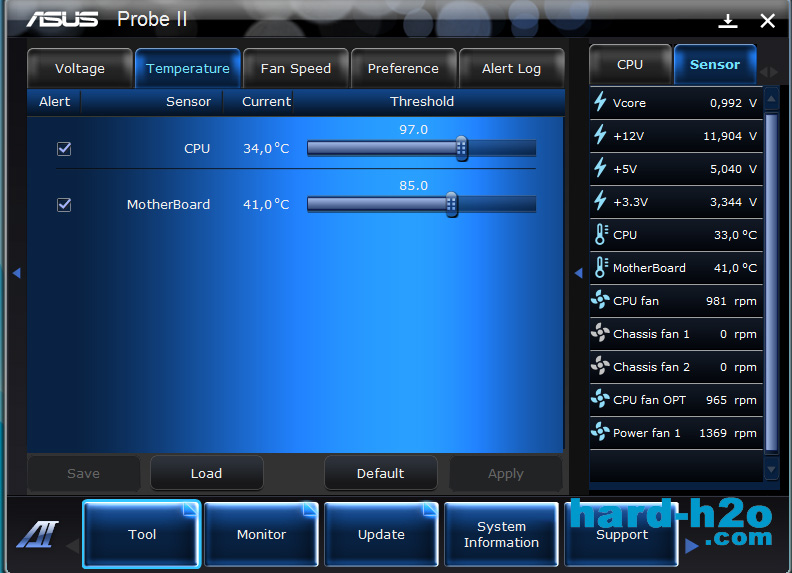Disable the CPU temperature alert checkbox

pyautogui.click(x=64, y=149)
